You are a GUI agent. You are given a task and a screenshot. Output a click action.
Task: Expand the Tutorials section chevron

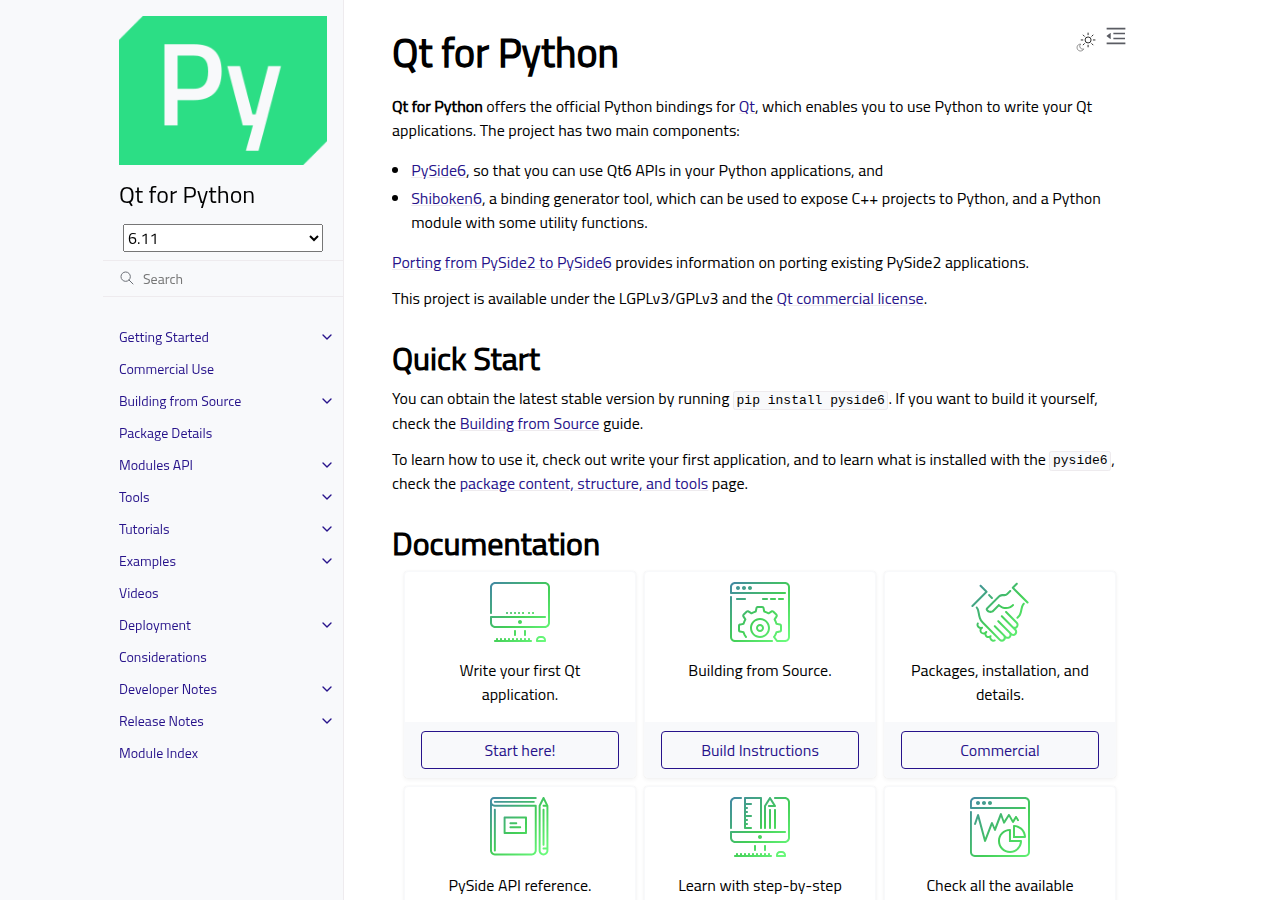(327, 529)
